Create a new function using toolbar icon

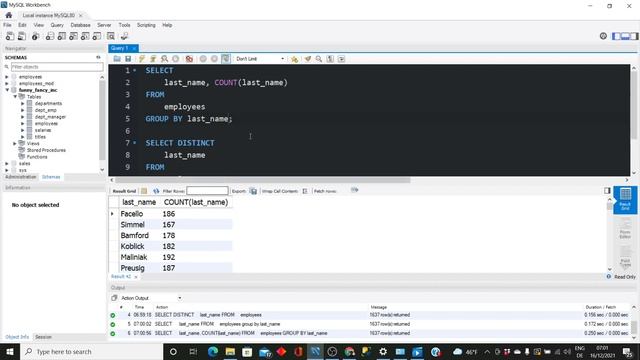click(97, 36)
